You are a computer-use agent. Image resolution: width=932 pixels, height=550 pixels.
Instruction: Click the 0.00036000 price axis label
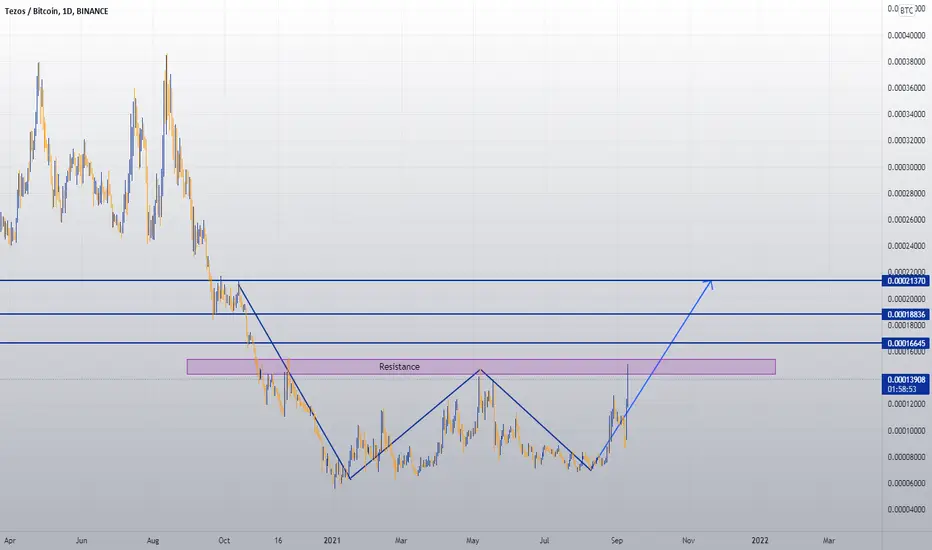click(x=906, y=88)
